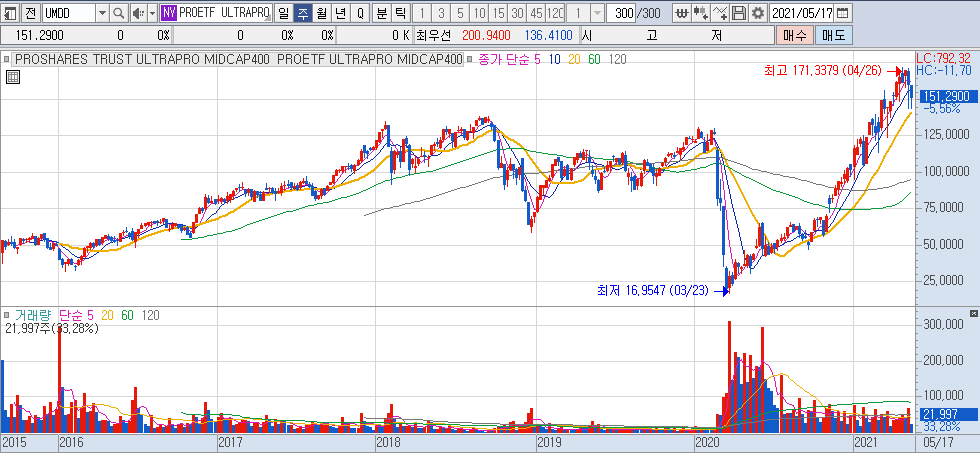980x453 pixels.
Task: Choose the 120 interval button
Action: click(554, 12)
